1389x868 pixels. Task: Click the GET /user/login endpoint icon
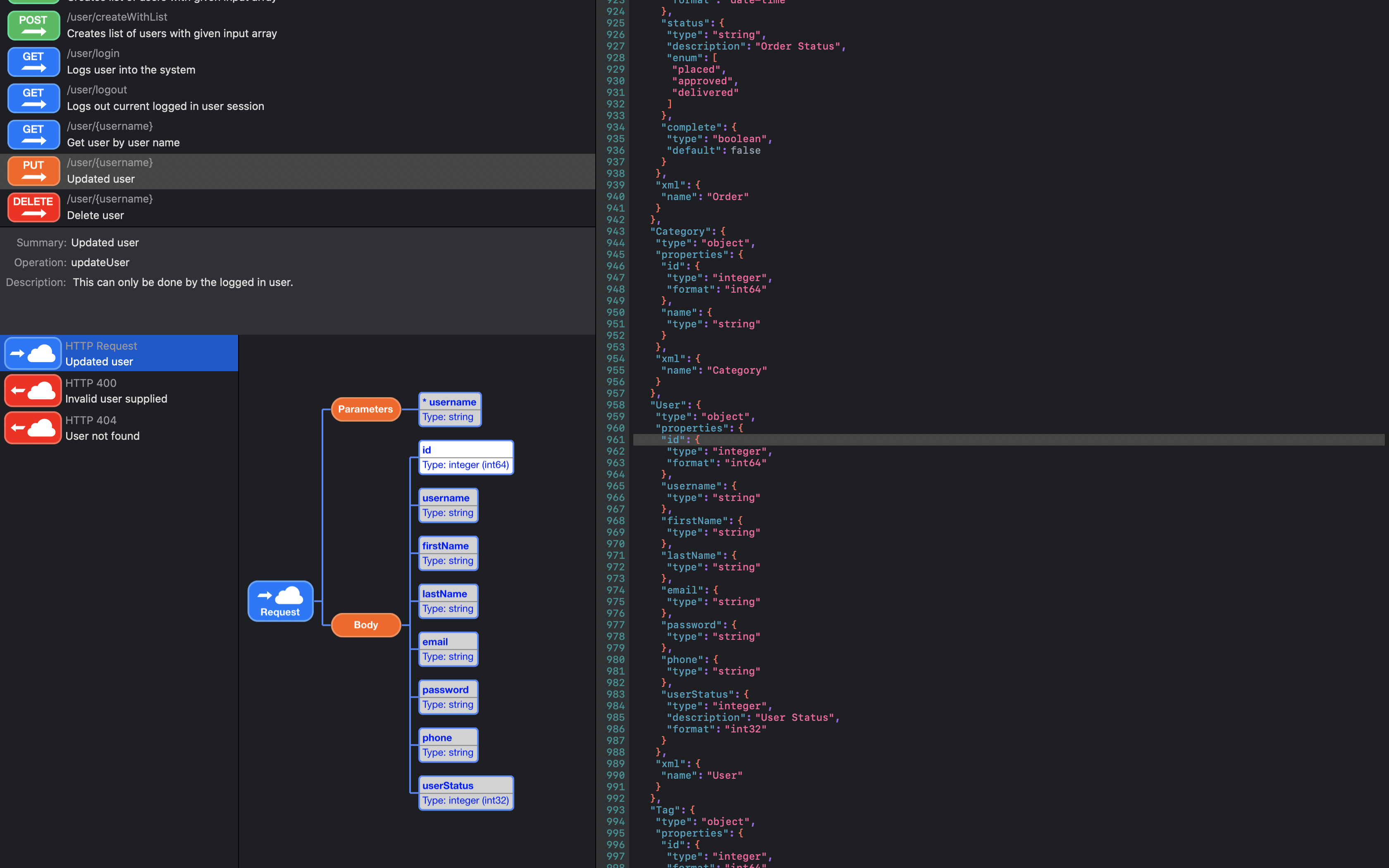33,62
